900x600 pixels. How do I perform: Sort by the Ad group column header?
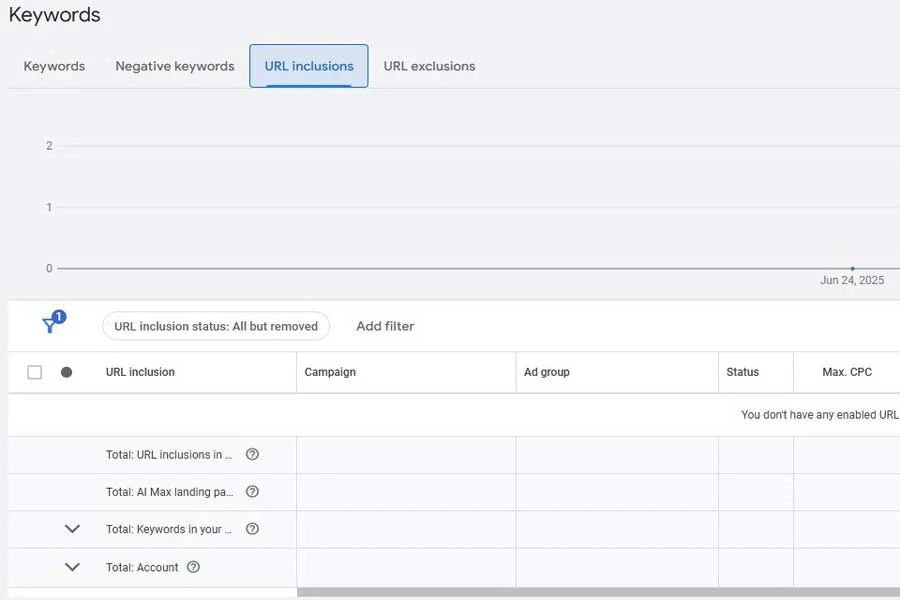(x=547, y=372)
